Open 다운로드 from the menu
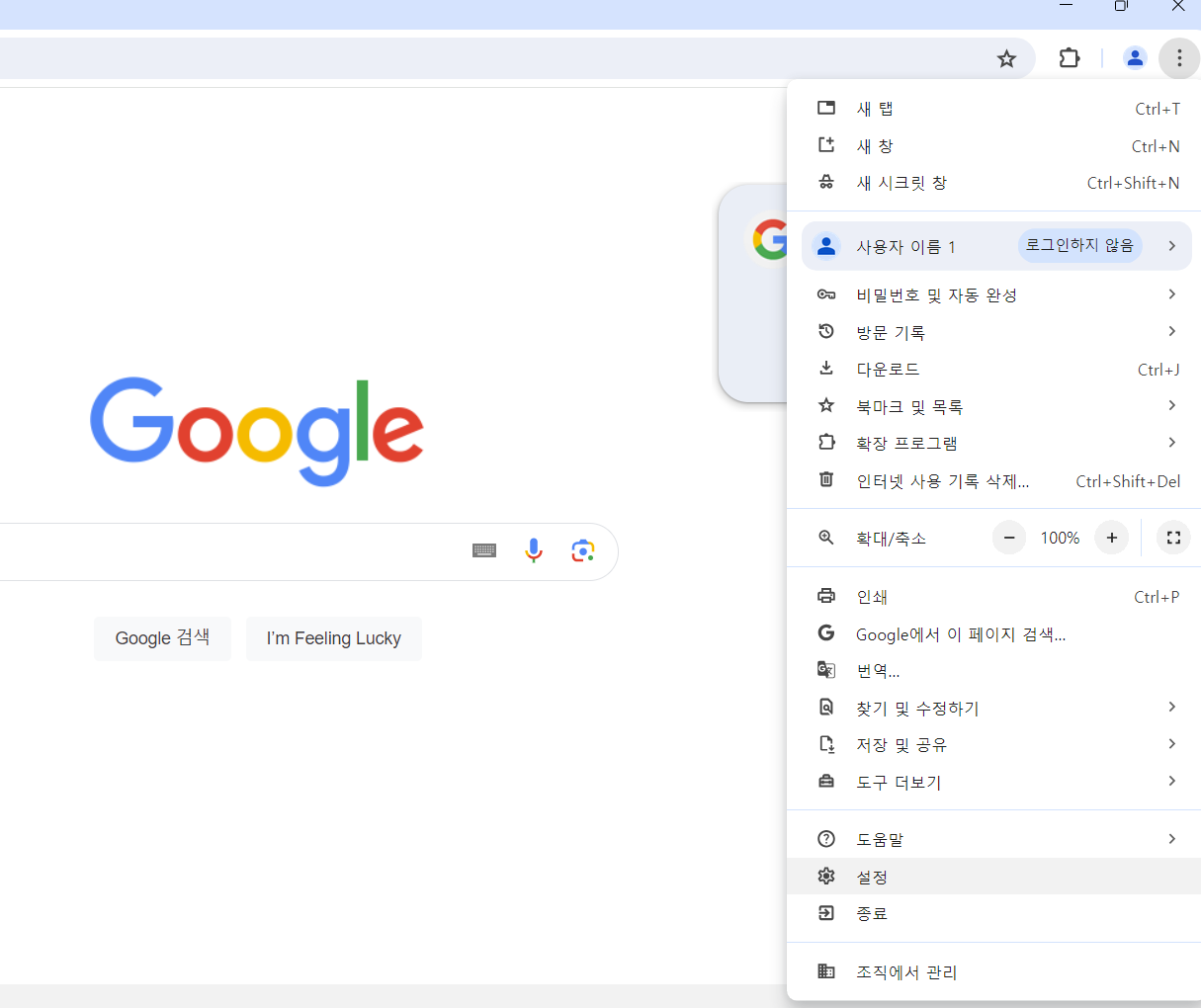Image resolution: width=1201 pixels, height=1008 pixels. click(x=993, y=369)
